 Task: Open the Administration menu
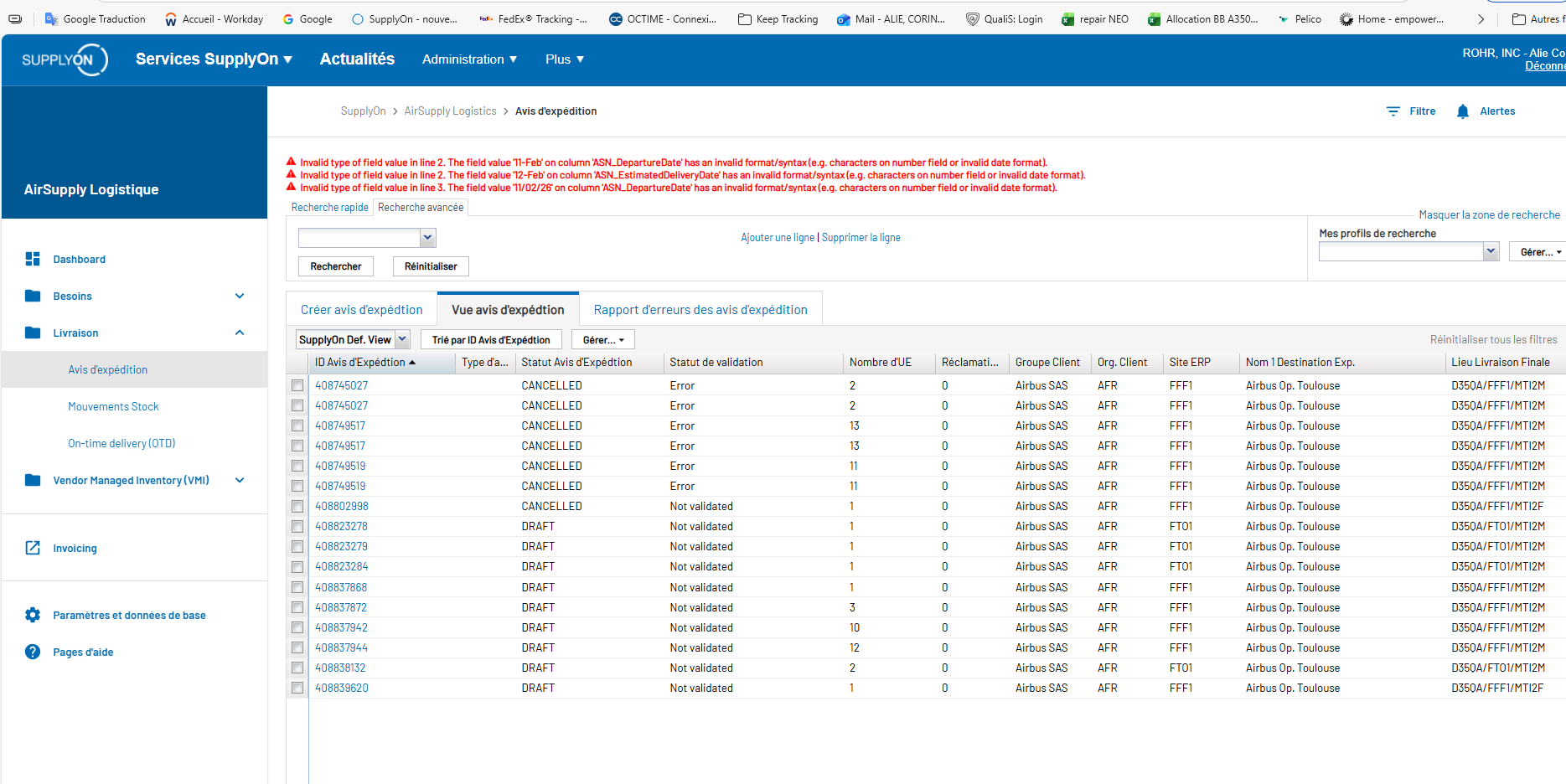[x=469, y=59]
